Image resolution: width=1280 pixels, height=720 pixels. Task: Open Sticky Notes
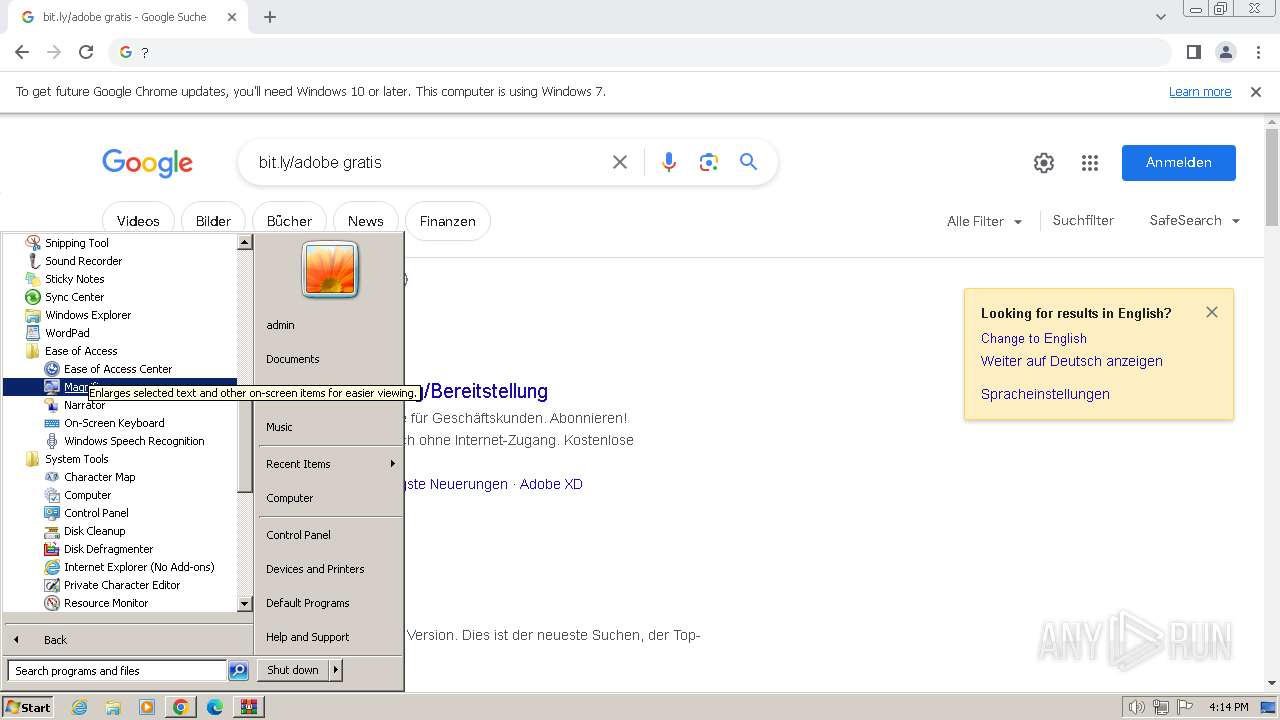(x=74, y=279)
